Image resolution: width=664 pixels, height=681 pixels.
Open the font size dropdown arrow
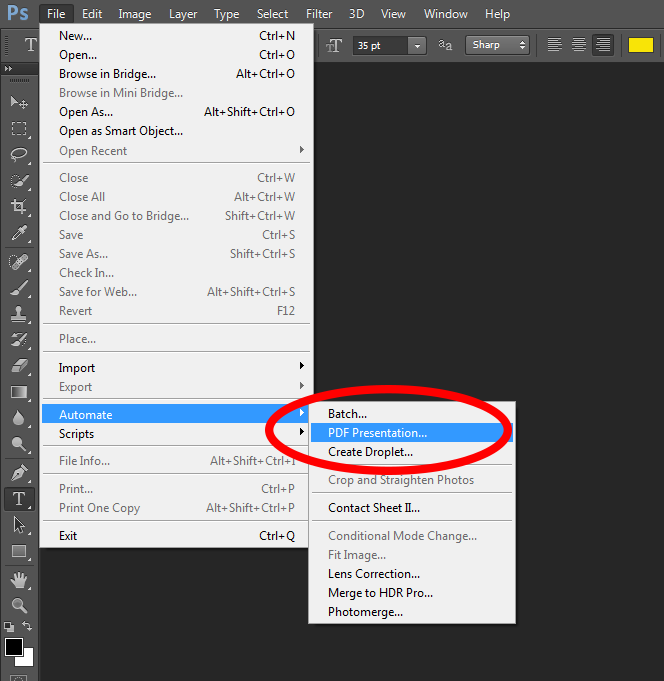[x=417, y=46]
